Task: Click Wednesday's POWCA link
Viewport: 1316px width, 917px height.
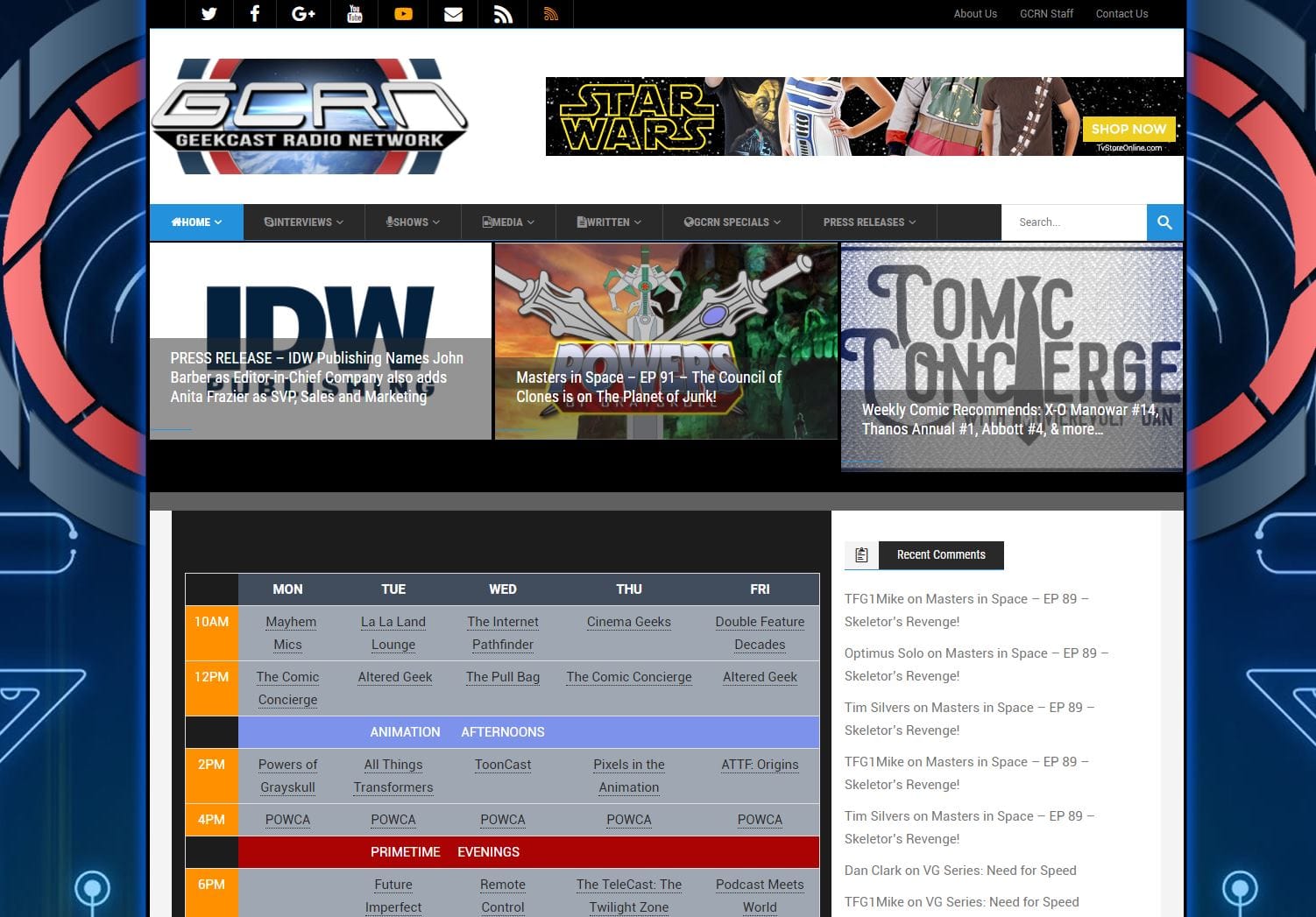Action: [x=503, y=820]
